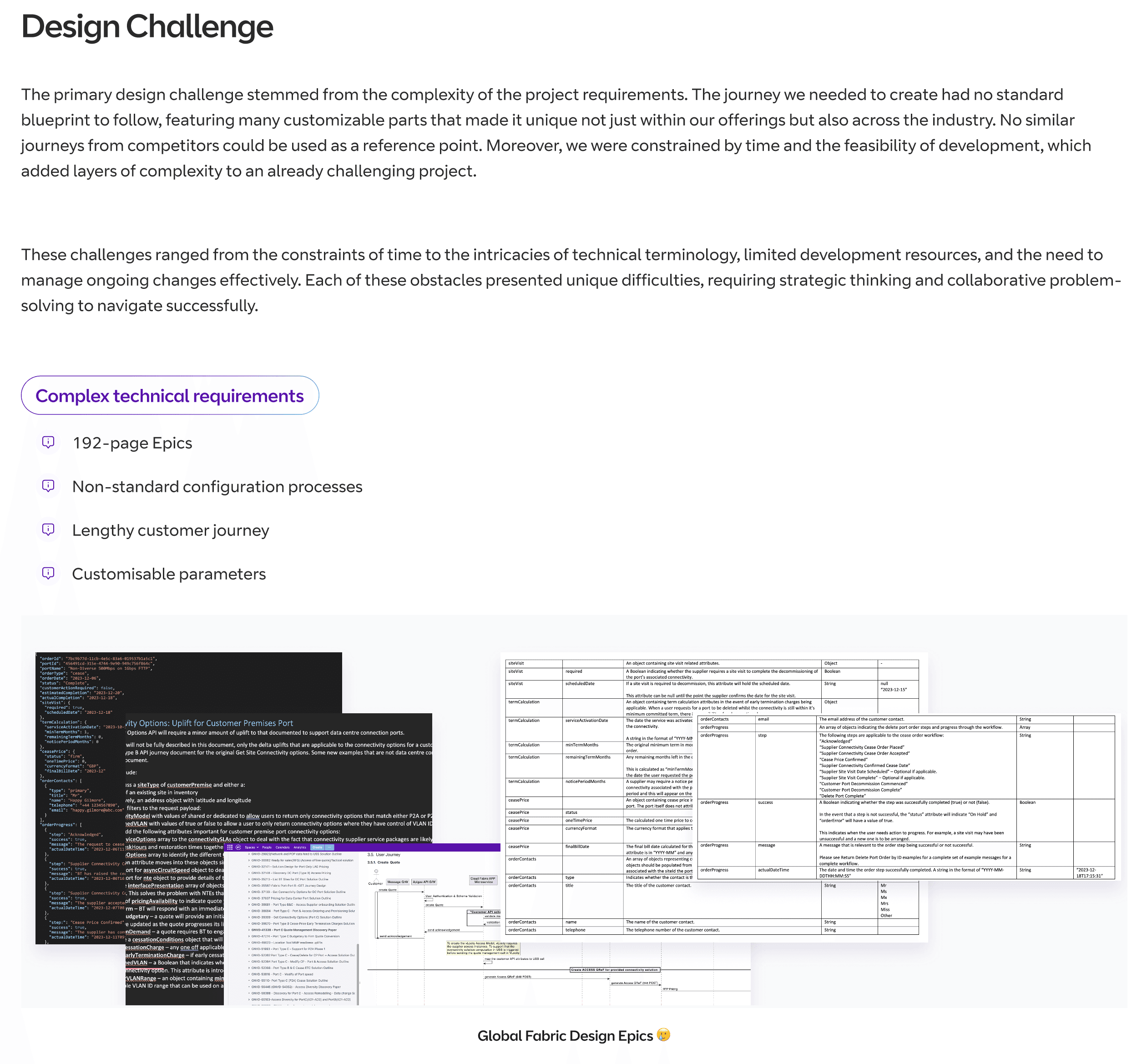
Task: Open the Calendars menu item
Action: click(x=283, y=847)
